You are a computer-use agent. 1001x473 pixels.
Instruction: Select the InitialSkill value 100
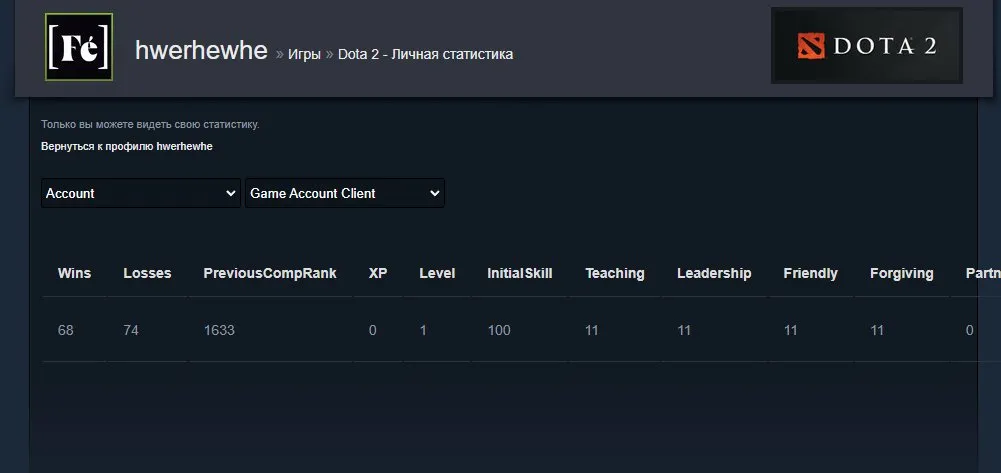[x=499, y=330]
